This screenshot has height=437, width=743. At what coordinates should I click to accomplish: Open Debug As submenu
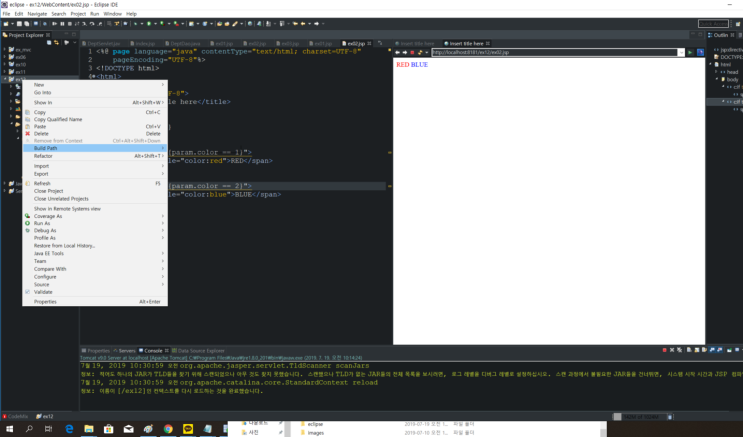tap(95, 230)
